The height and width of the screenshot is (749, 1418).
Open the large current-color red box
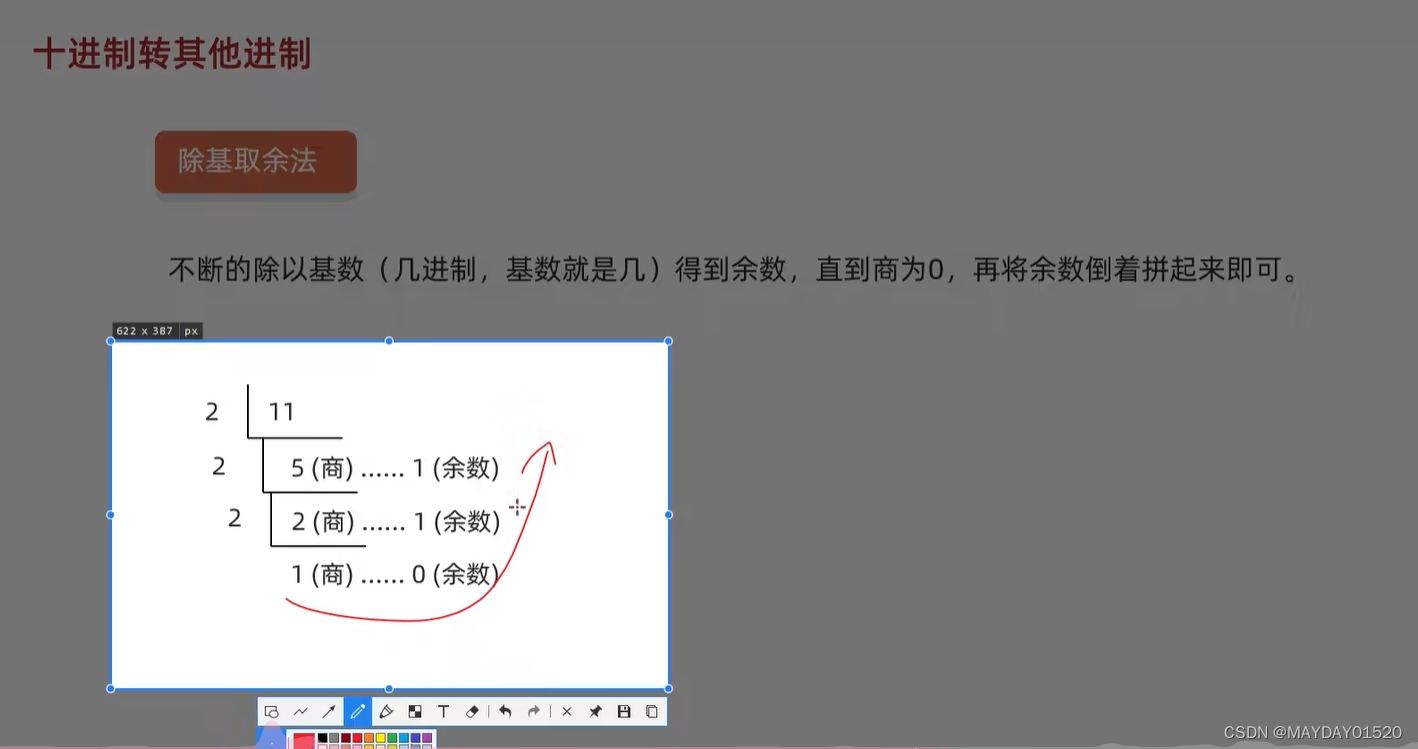pos(304,740)
